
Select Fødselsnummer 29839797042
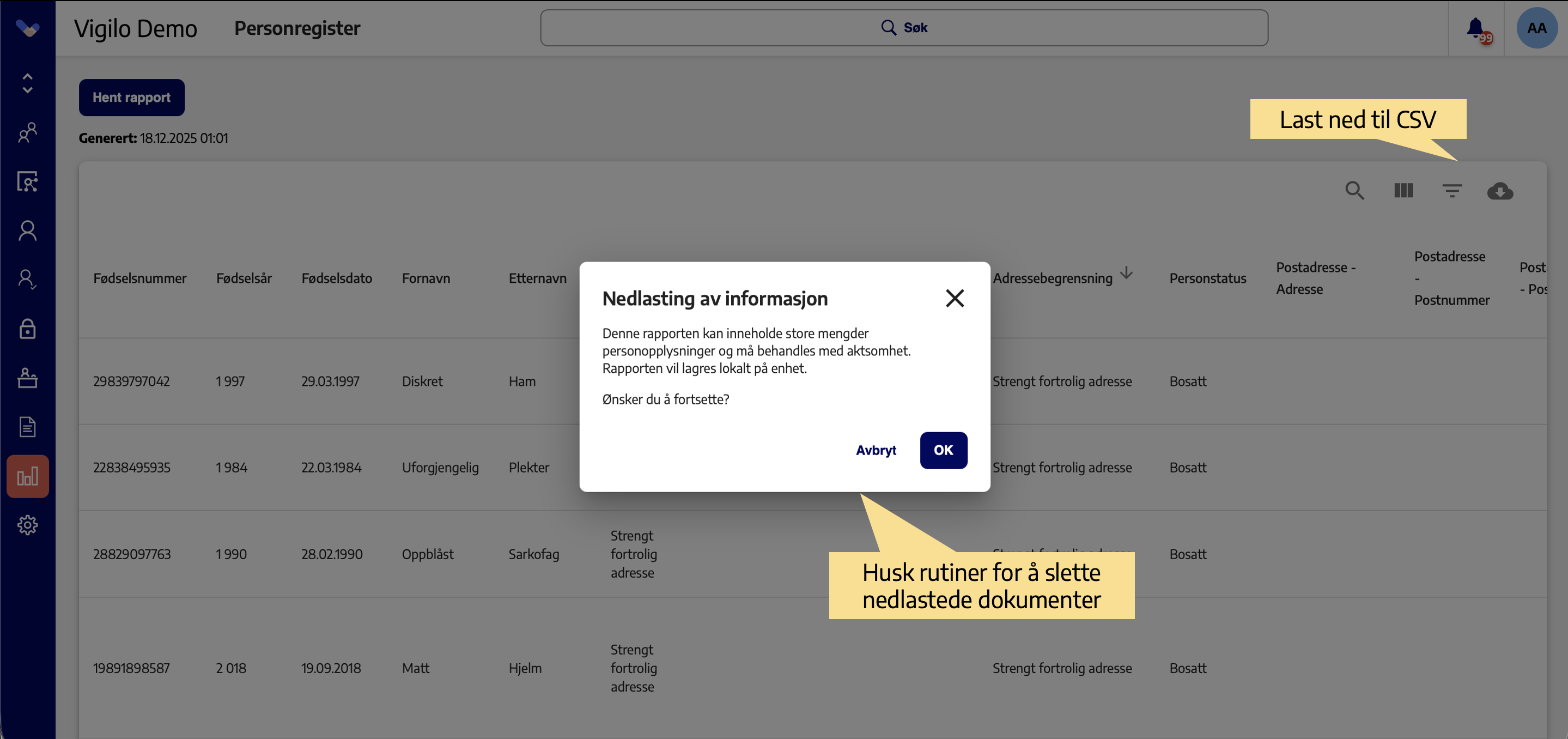coord(131,381)
